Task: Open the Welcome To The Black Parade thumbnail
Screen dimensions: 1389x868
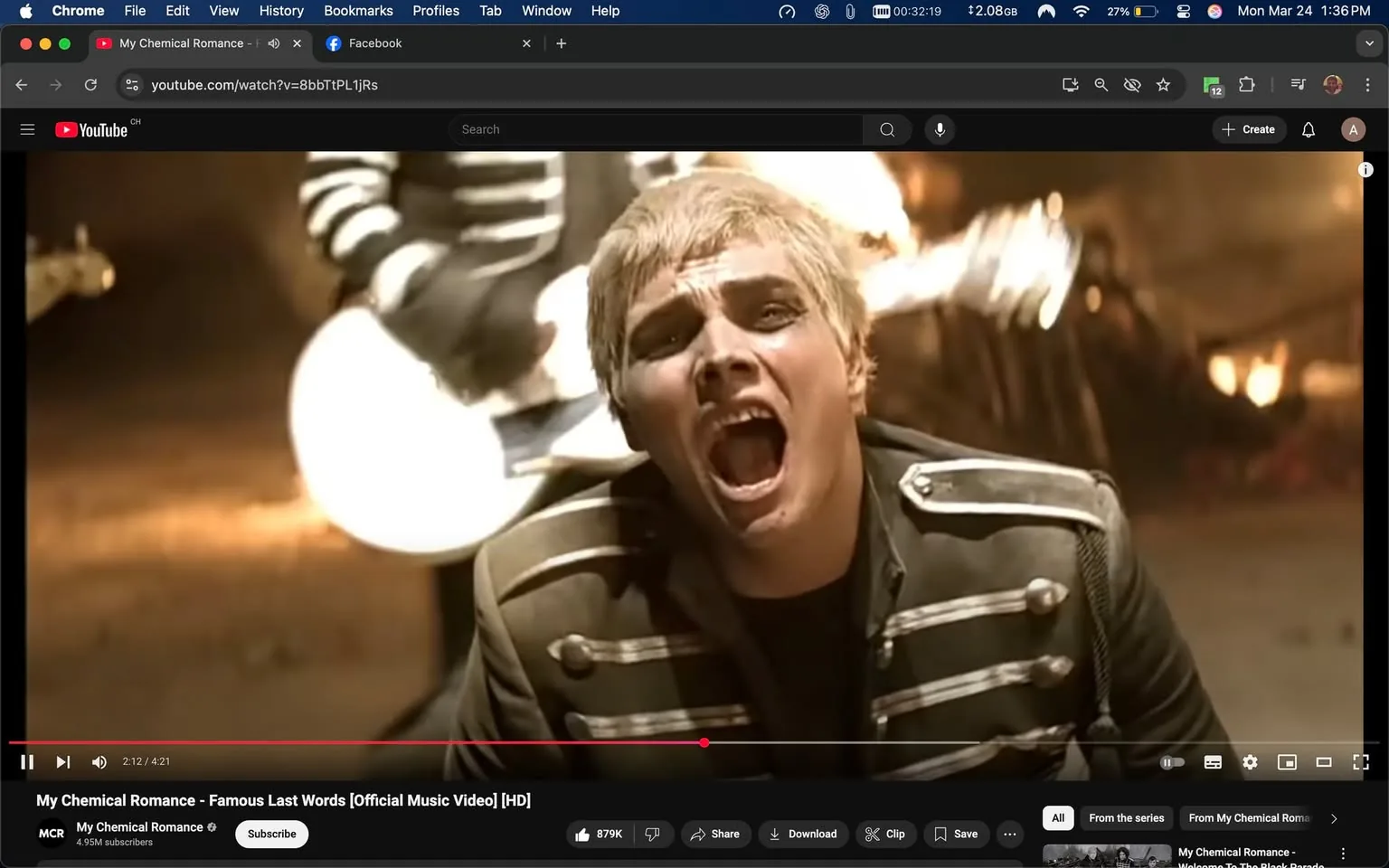Action: click(1105, 854)
